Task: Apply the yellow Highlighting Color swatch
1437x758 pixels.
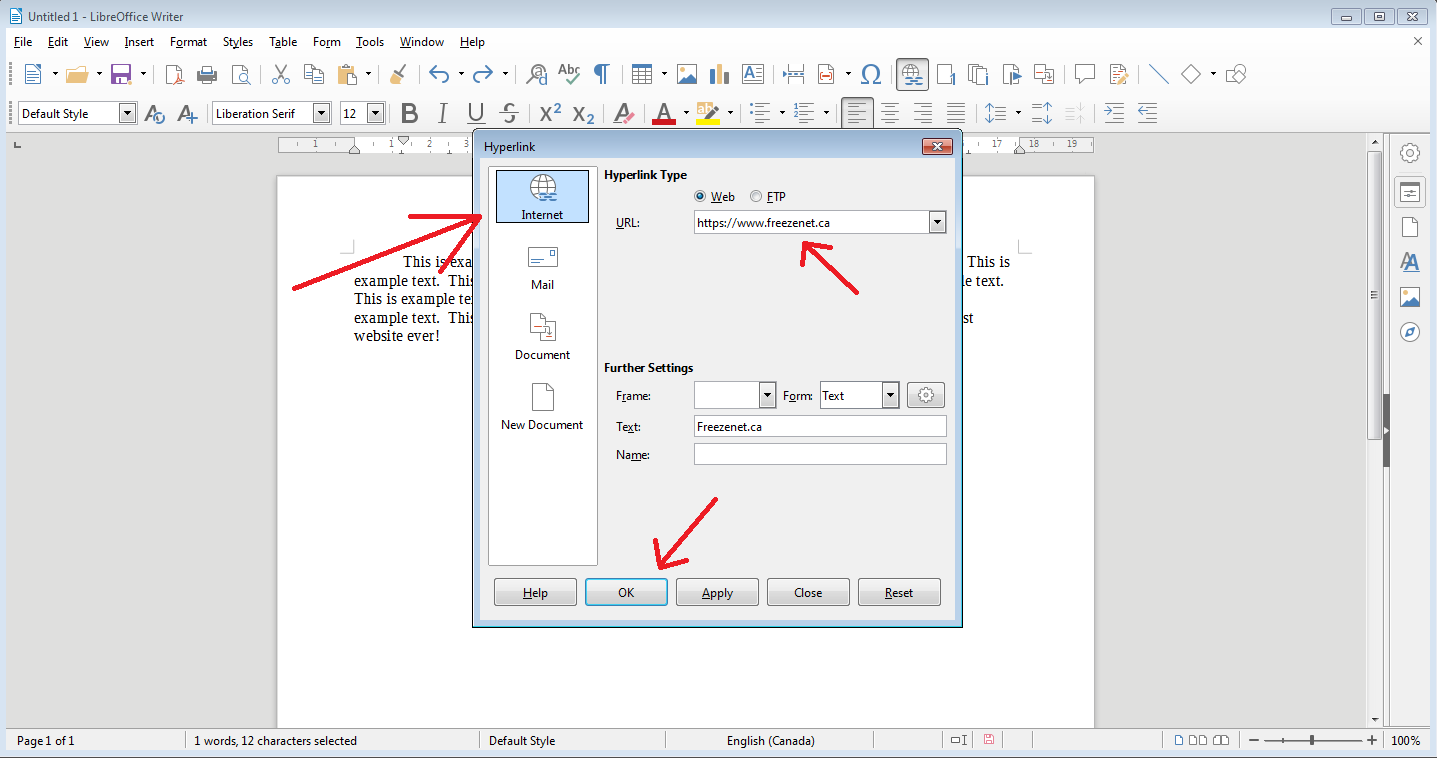Action: point(708,113)
